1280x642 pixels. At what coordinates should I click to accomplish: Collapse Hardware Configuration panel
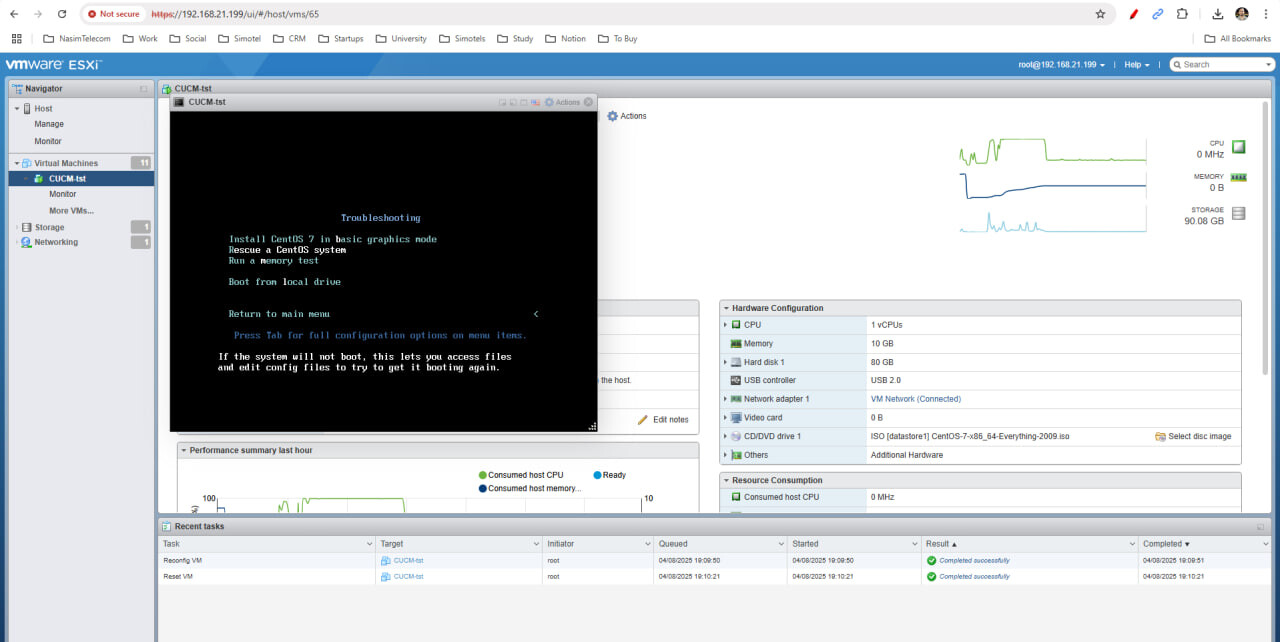coord(726,308)
